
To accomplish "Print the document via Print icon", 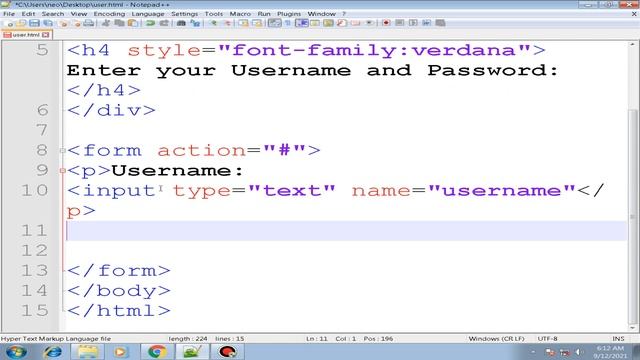I will coord(89,23).
